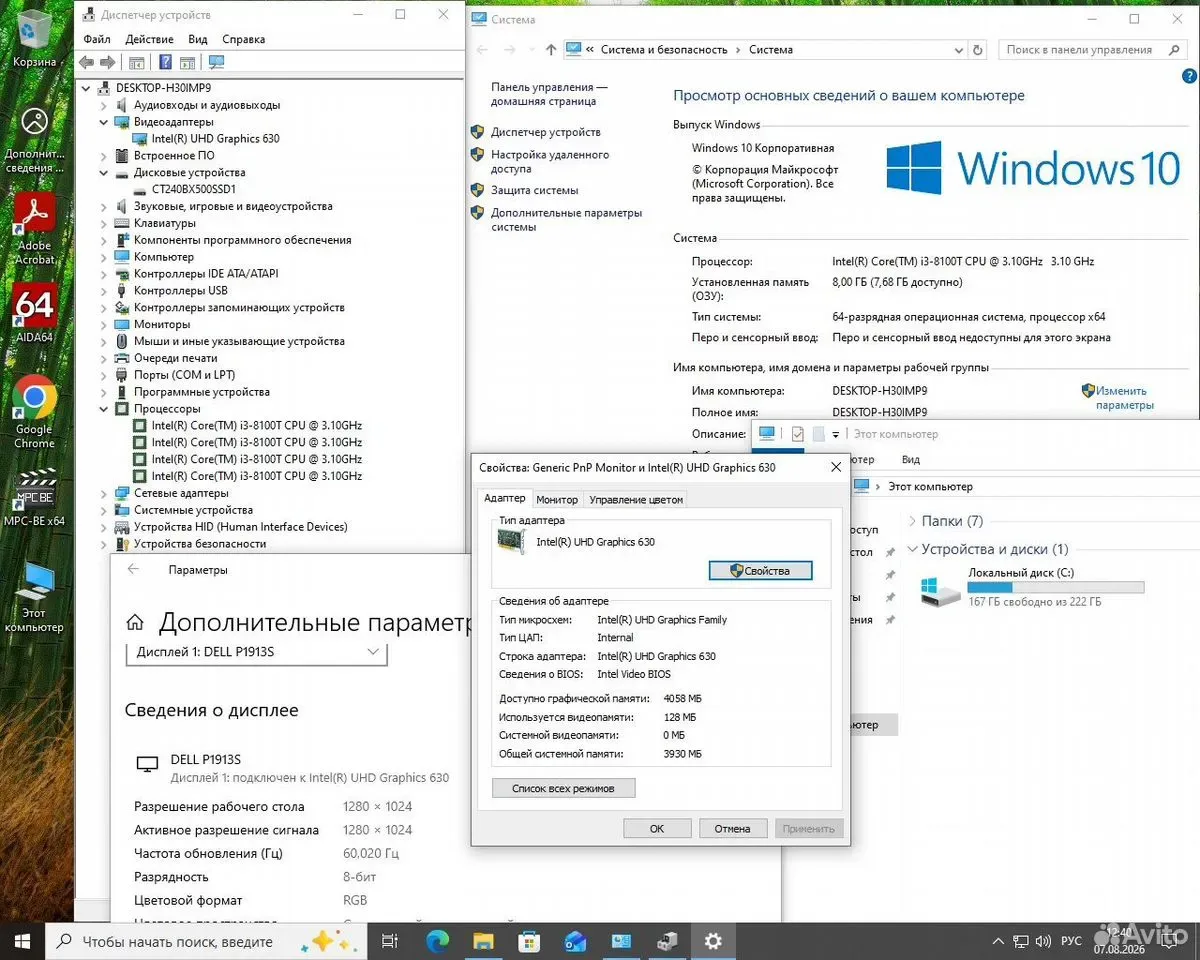Screen dimensions: 1200x960
Task: Click the Свойства button in adapter dialog
Action: [760, 571]
